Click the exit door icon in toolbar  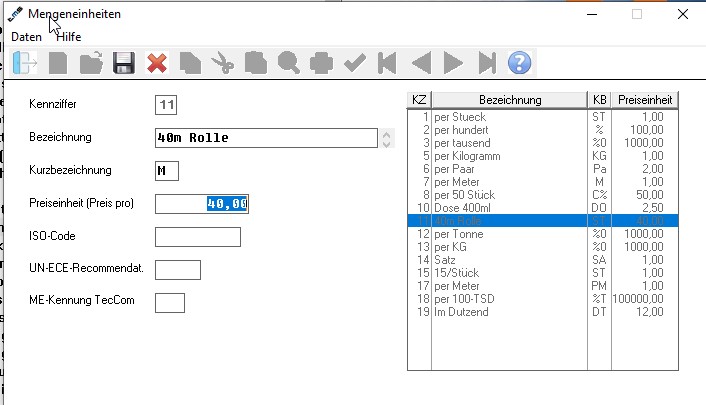25,63
